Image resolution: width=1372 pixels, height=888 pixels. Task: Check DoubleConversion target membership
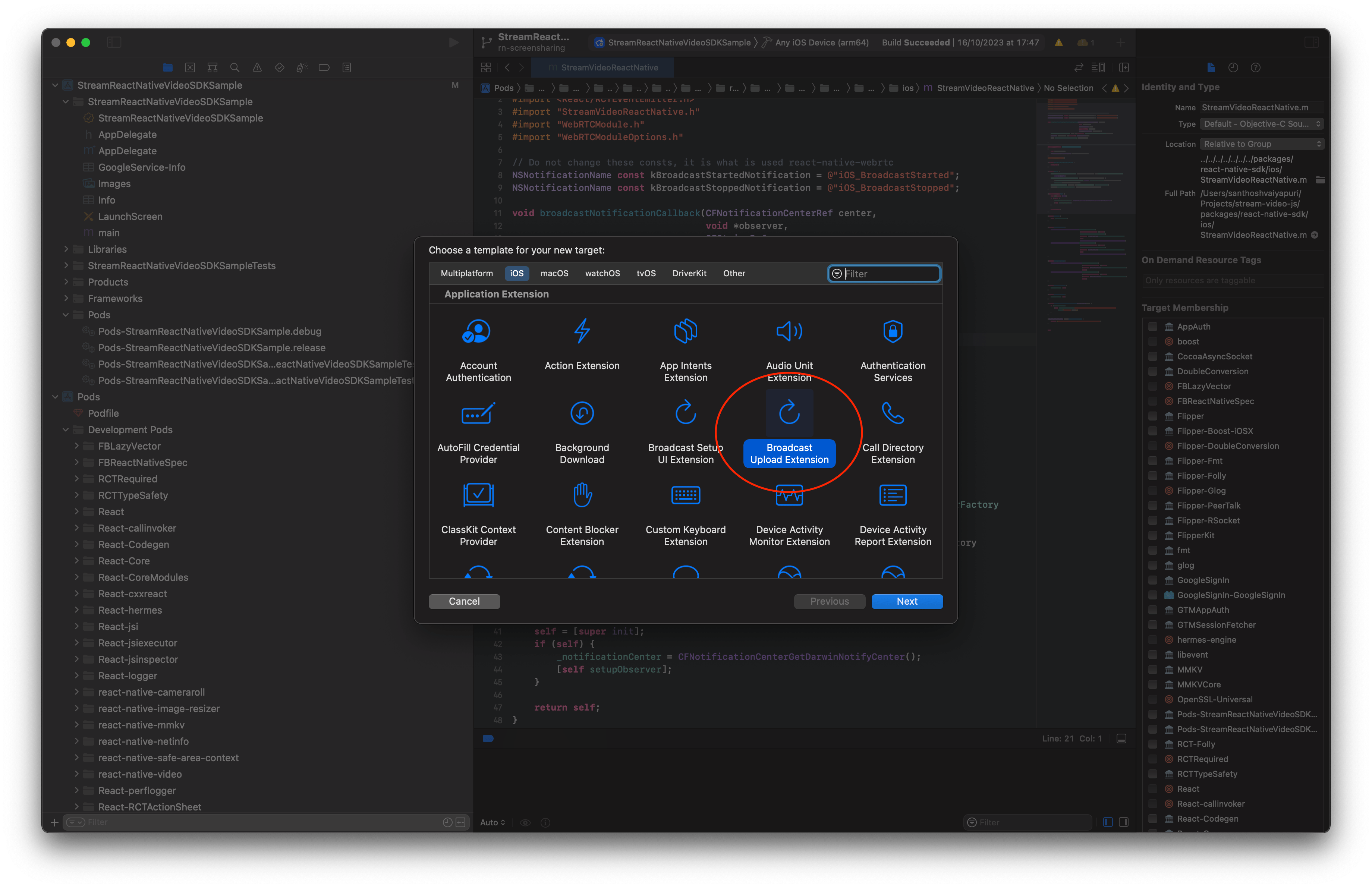(1152, 372)
